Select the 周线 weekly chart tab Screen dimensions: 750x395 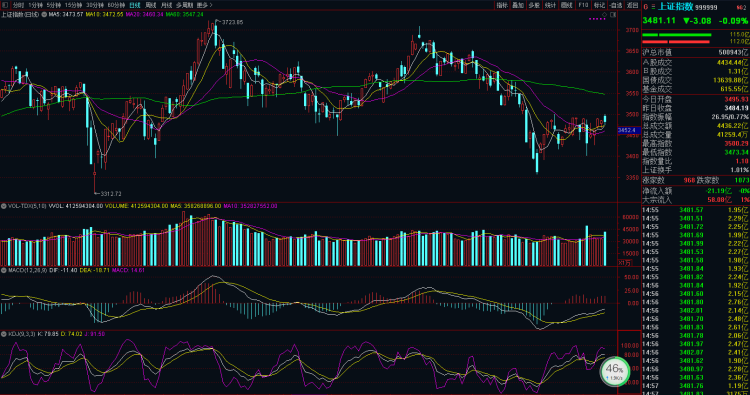151,5
